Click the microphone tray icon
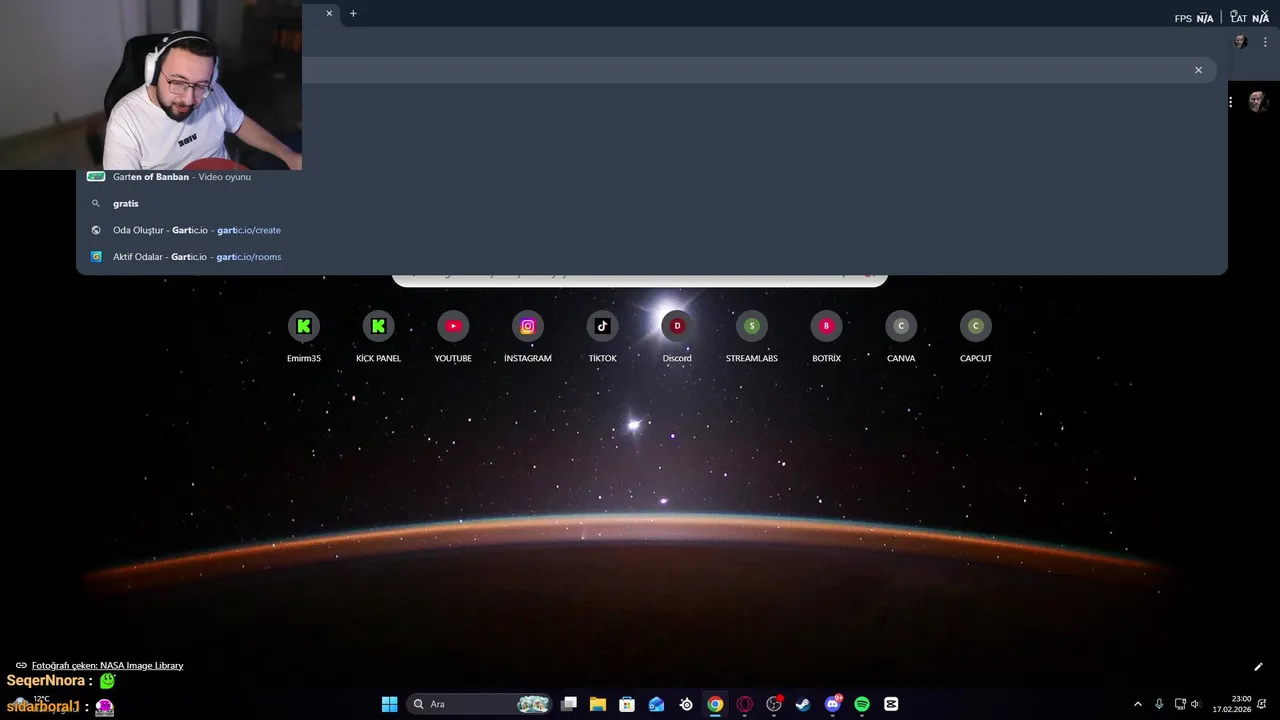The width and height of the screenshot is (1280, 720). (1159, 704)
